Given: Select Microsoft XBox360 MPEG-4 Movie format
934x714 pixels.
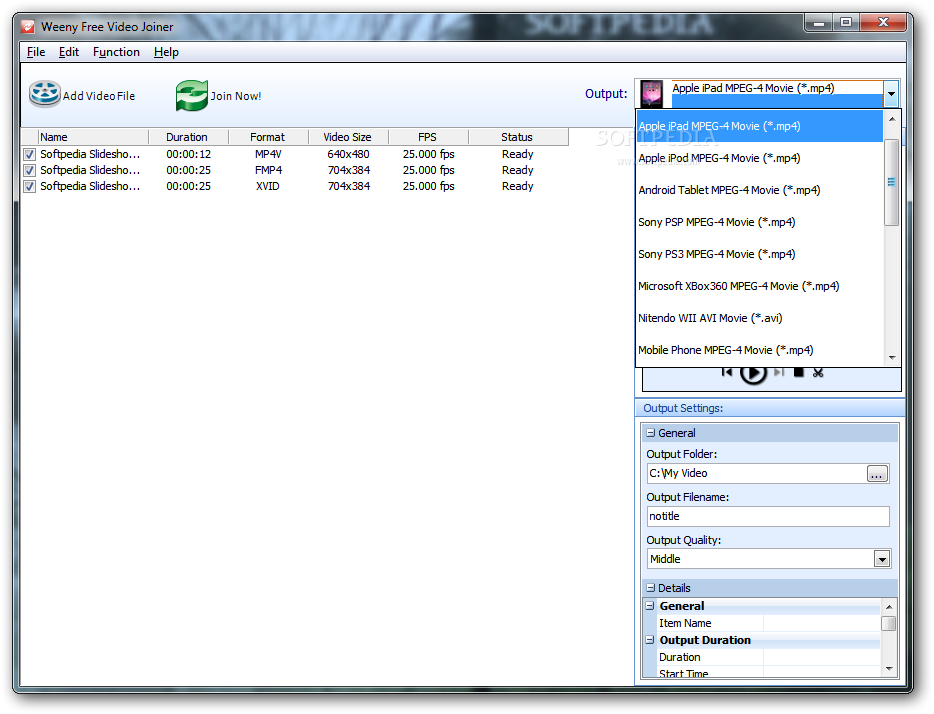Looking at the screenshot, I should [759, 286].
